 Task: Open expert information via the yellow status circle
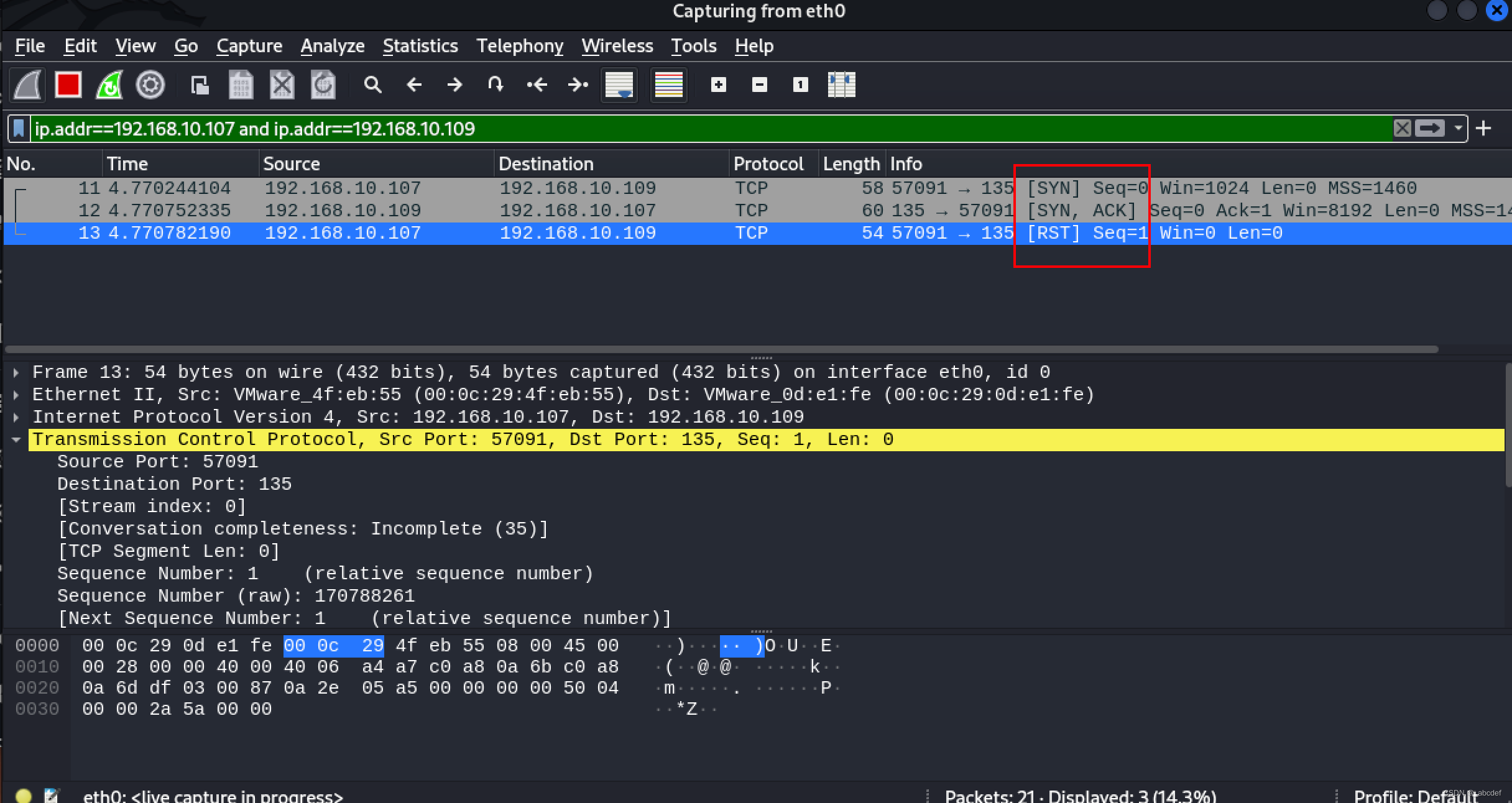click(x=24, y=796)
